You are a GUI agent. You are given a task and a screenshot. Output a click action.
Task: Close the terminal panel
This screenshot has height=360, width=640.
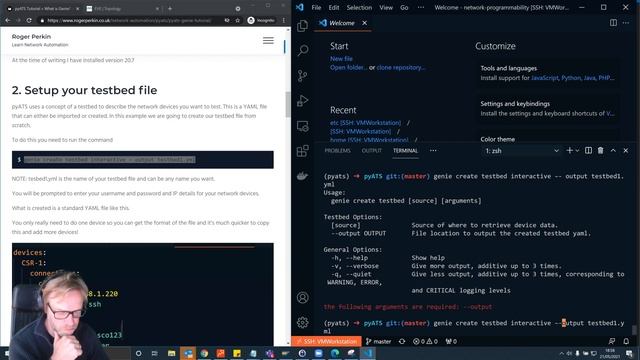626,151
